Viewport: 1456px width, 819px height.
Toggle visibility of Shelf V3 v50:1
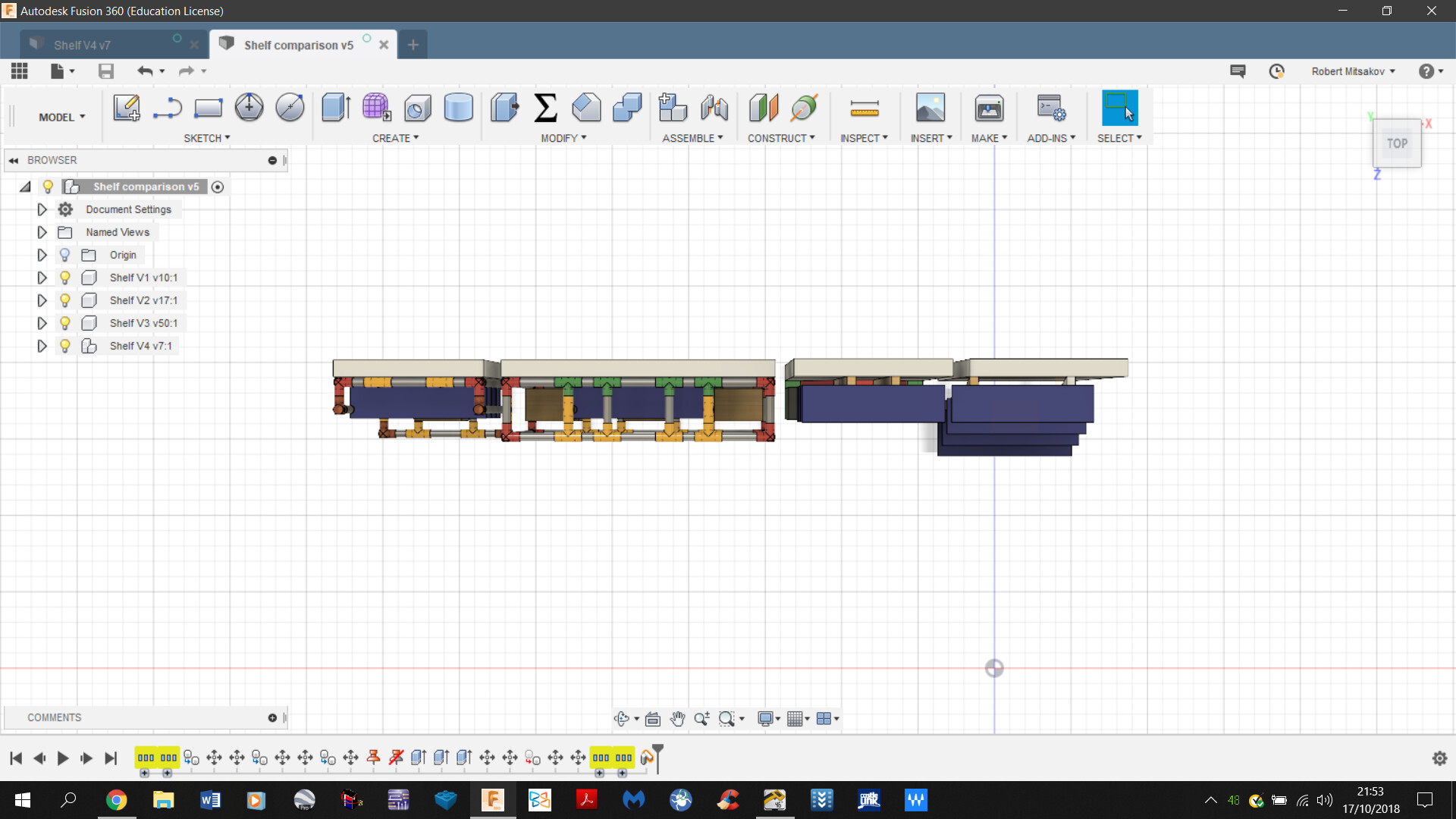tap(65, 323)
